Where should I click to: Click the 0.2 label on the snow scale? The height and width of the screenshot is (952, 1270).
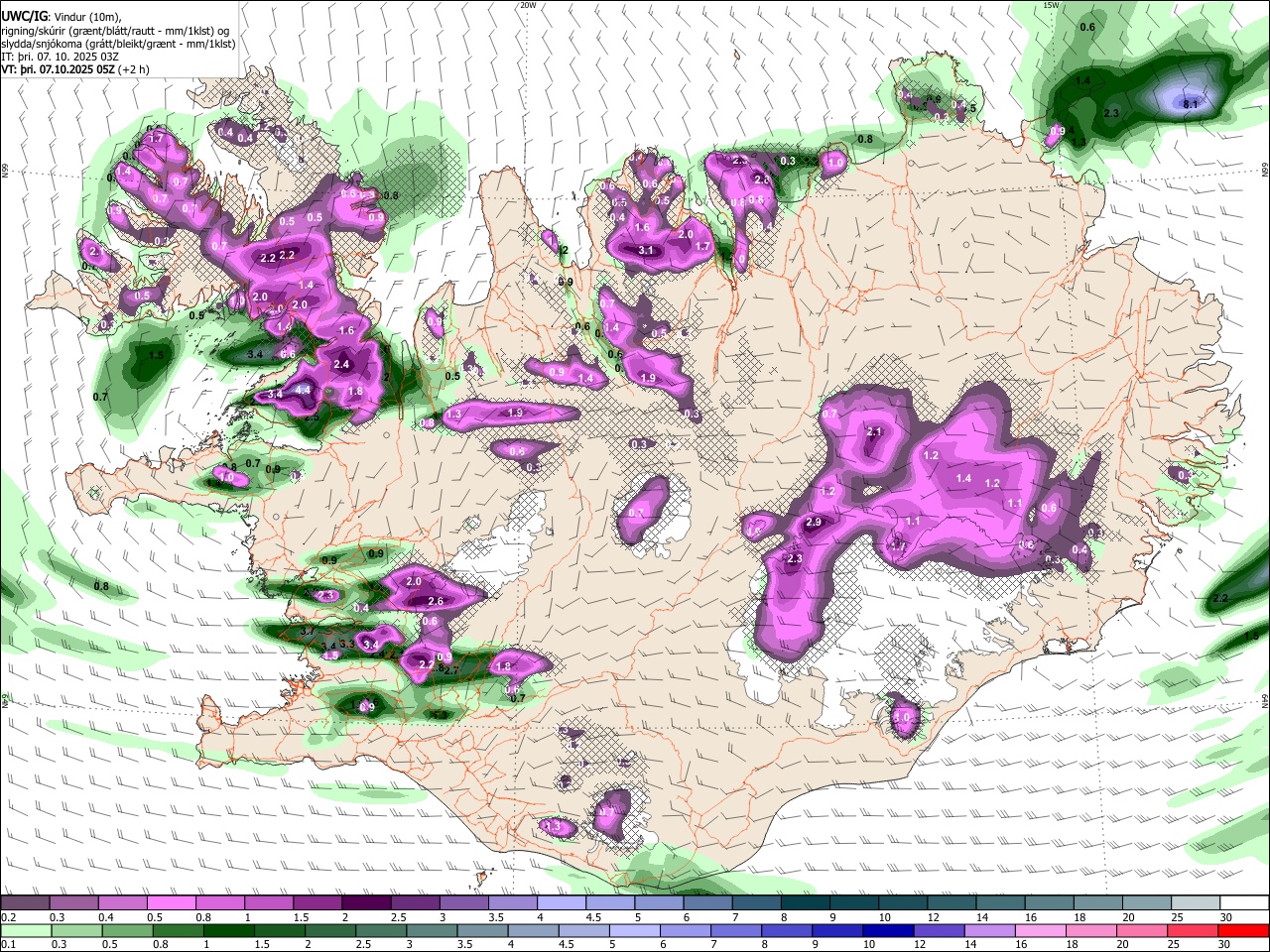point(8,917)
